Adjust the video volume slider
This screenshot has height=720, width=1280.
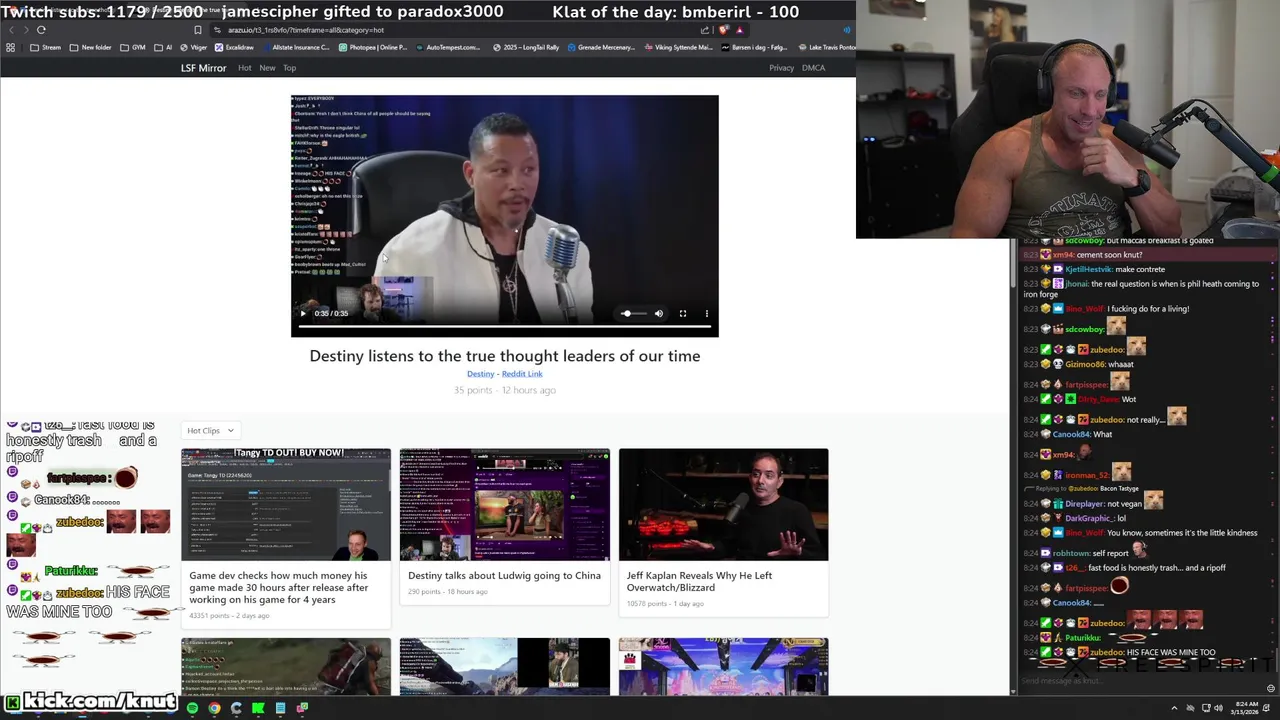coord(633,313)
